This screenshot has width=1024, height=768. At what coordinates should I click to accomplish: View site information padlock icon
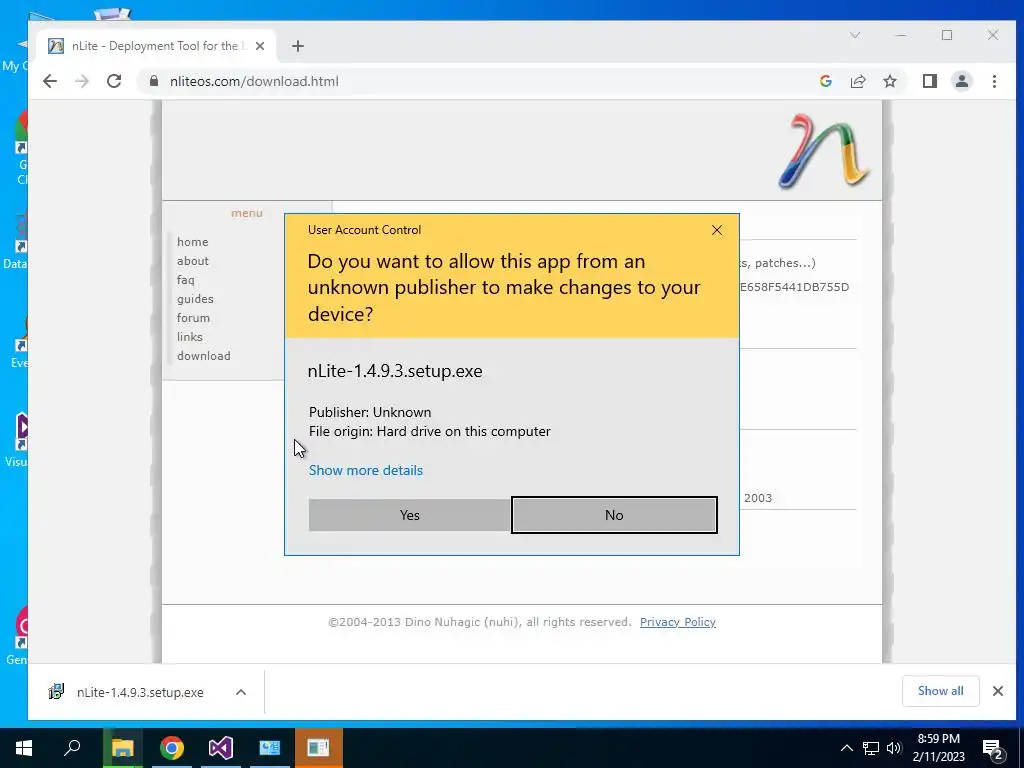click(x=153, y=81)
